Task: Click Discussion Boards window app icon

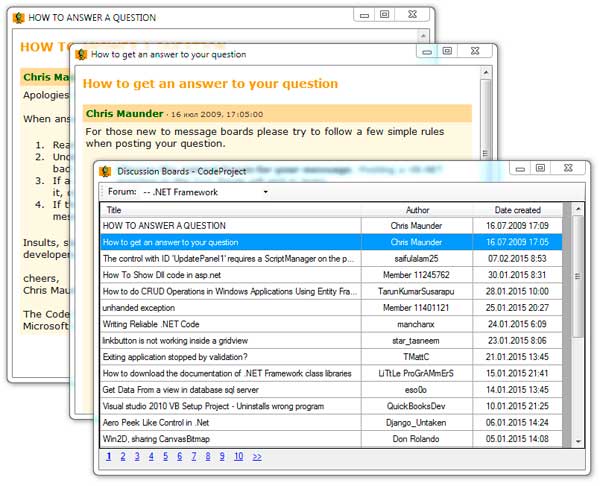Action: click(105, 171)
